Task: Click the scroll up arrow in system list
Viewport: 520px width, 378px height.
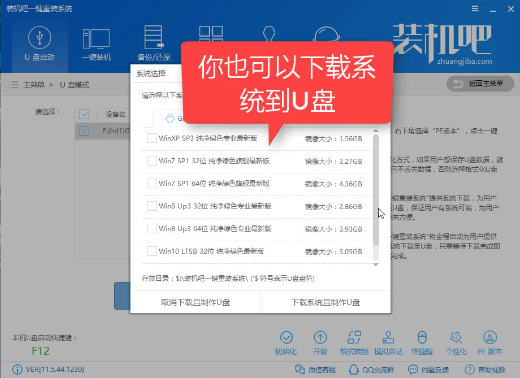Action: pos(376,131)
